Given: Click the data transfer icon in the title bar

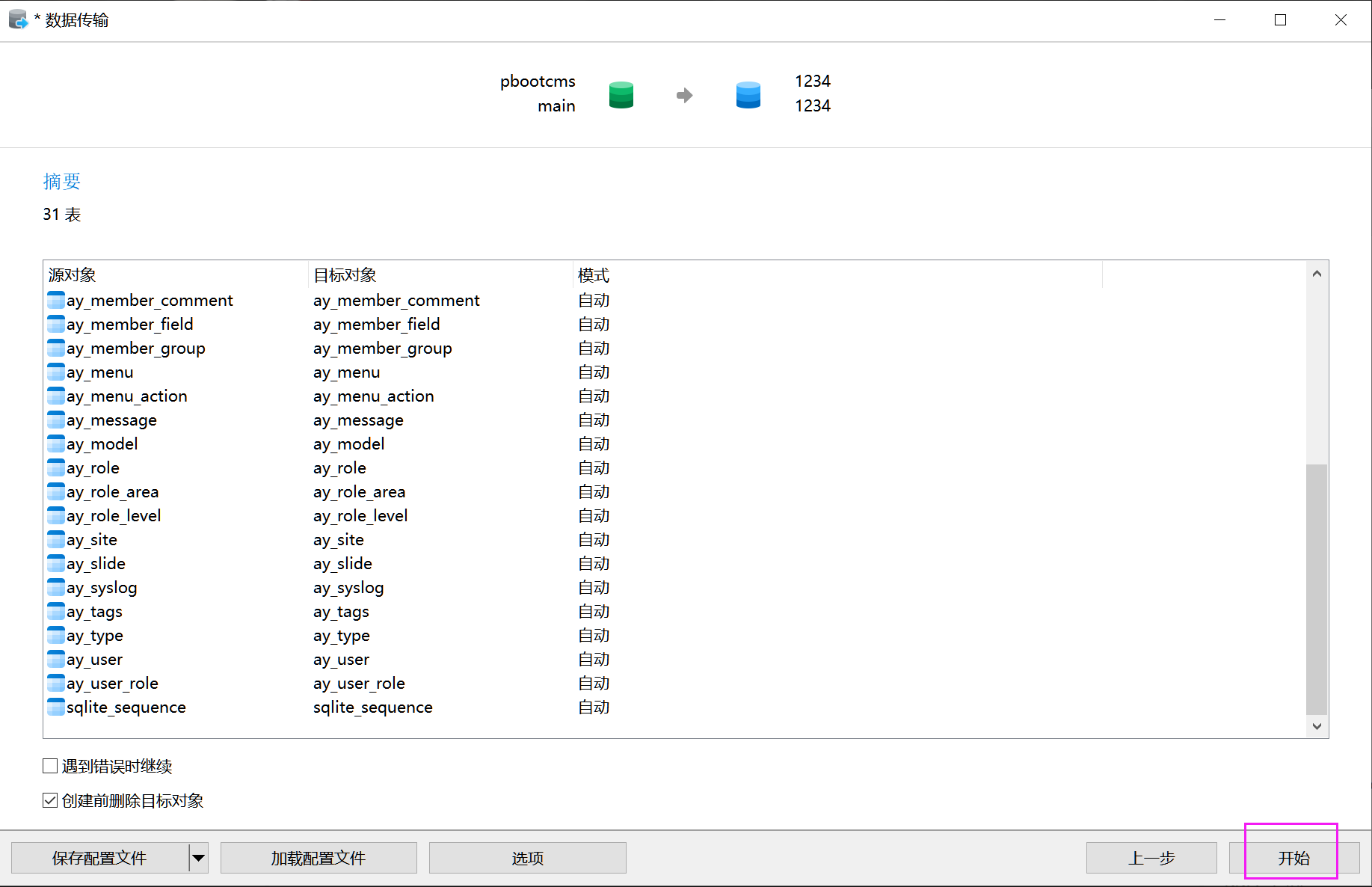Looking at the screenshot, I should click(x=17, y=19).
